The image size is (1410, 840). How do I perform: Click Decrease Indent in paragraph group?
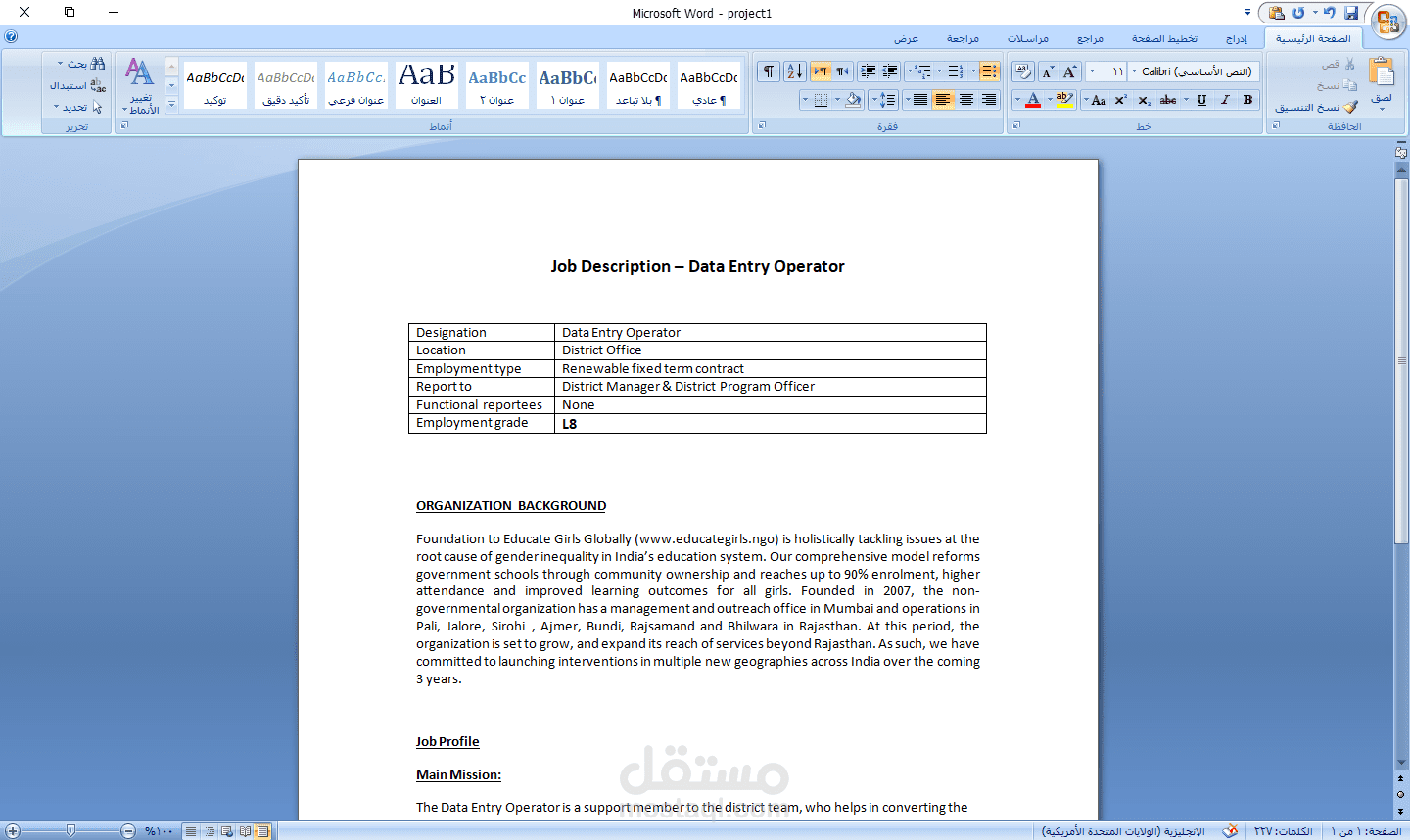[890, 71]
